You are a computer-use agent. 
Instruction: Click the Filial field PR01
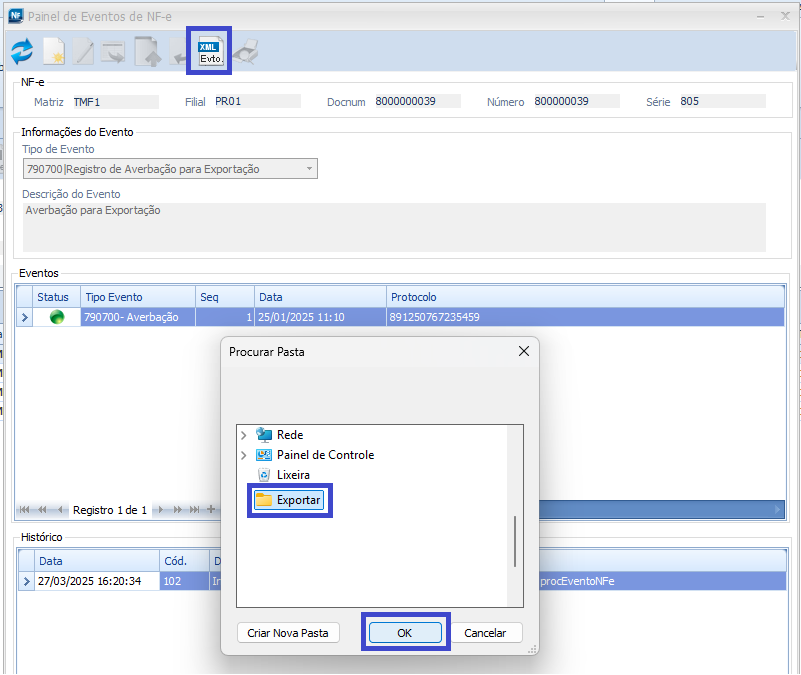[257, 101]
